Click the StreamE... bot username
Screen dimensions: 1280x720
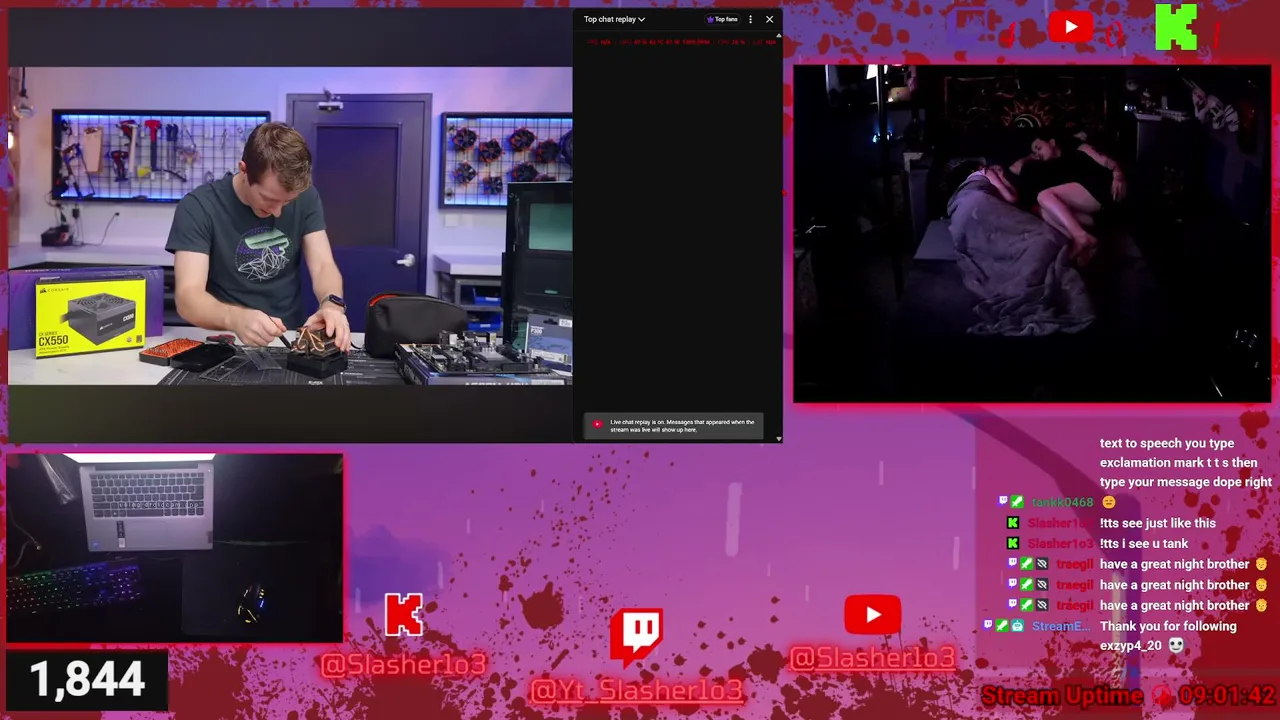[x=1061, y=626]
